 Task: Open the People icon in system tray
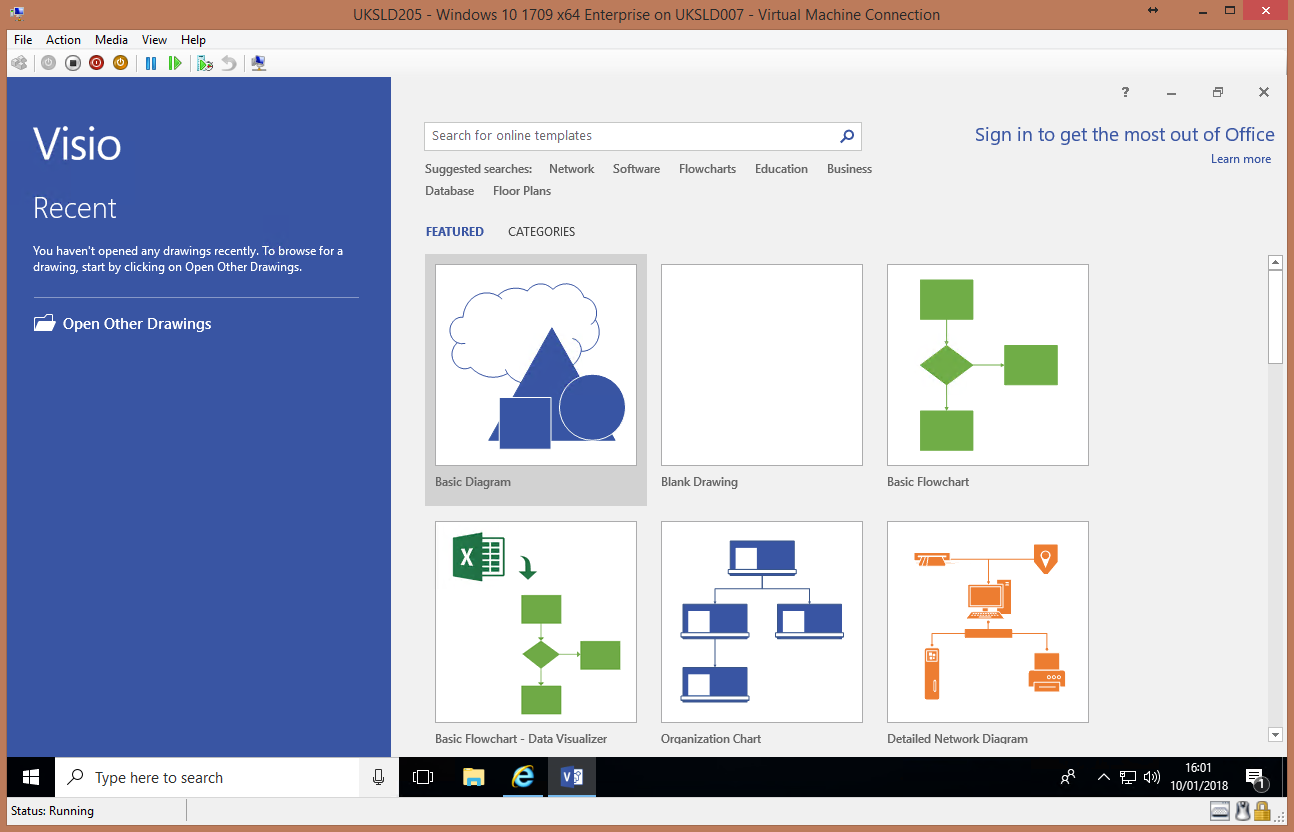click(x=1069, y=777)
